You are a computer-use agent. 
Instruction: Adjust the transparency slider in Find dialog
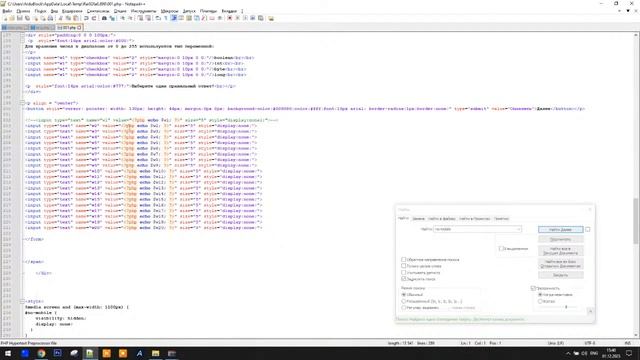(566, 307)
